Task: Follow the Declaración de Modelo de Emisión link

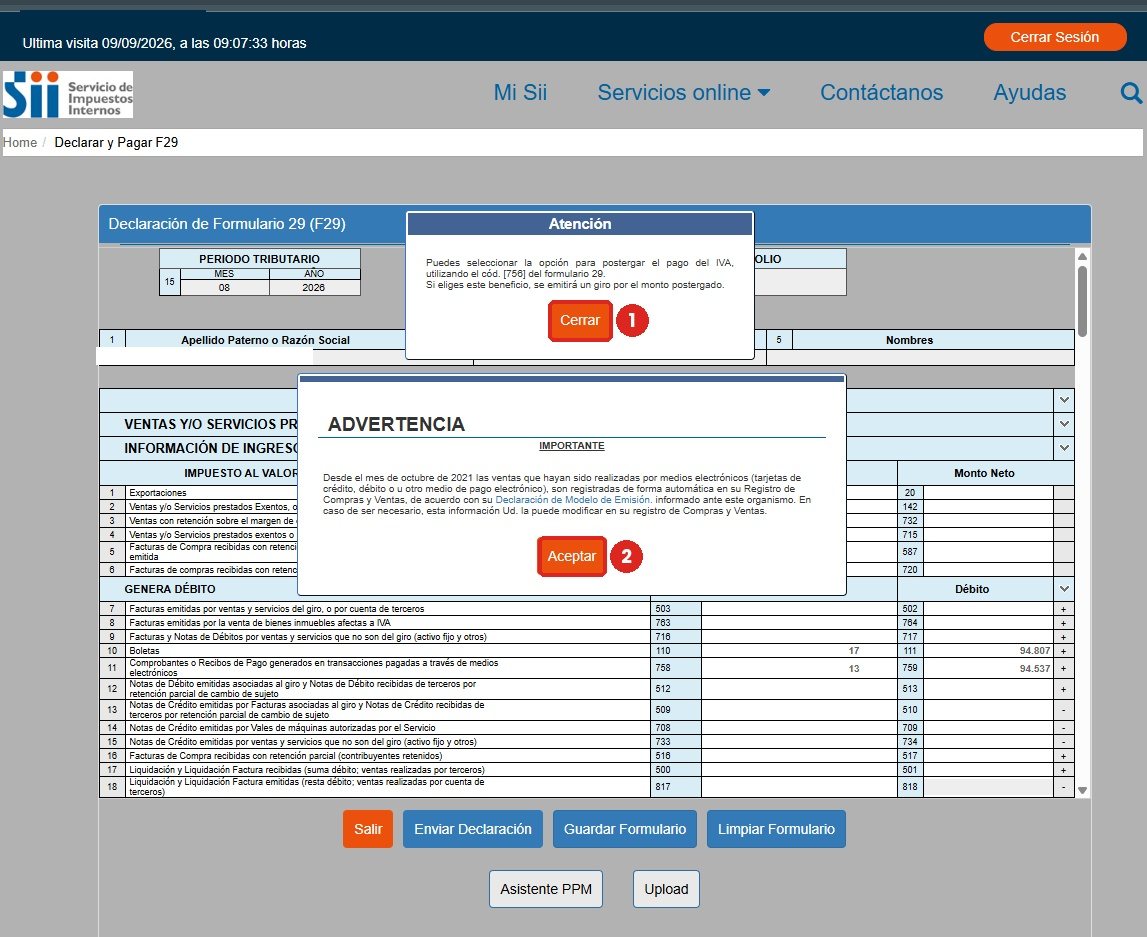Action: (x=572, y=500)
